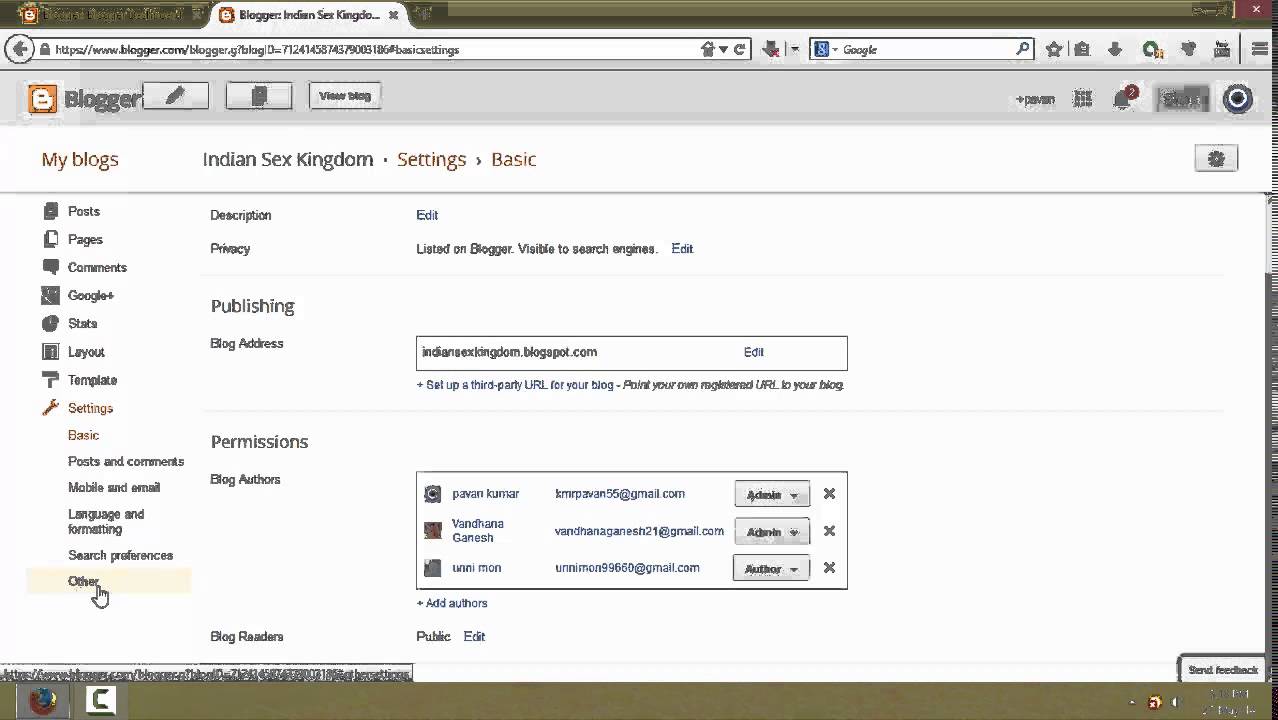Click the Send feedback button
The width and height of the screenshot is (1278, 720).
point(1223,670)
